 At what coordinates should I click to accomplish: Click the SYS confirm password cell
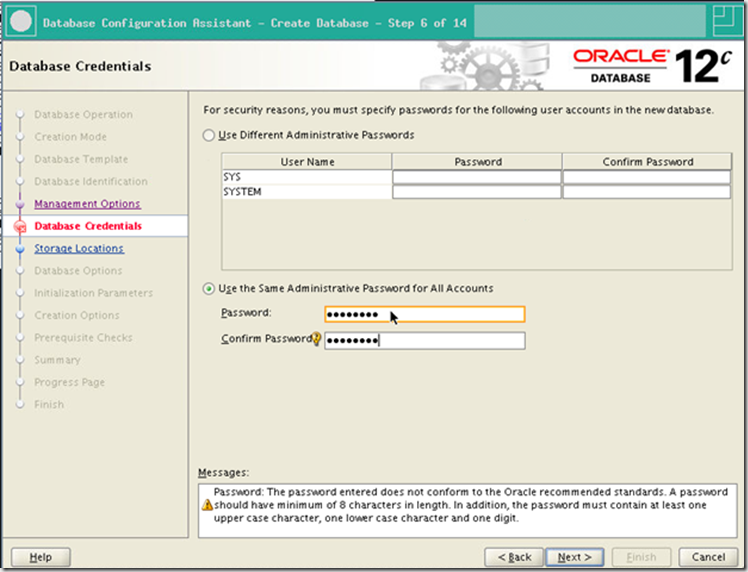(x=647, y=177)
